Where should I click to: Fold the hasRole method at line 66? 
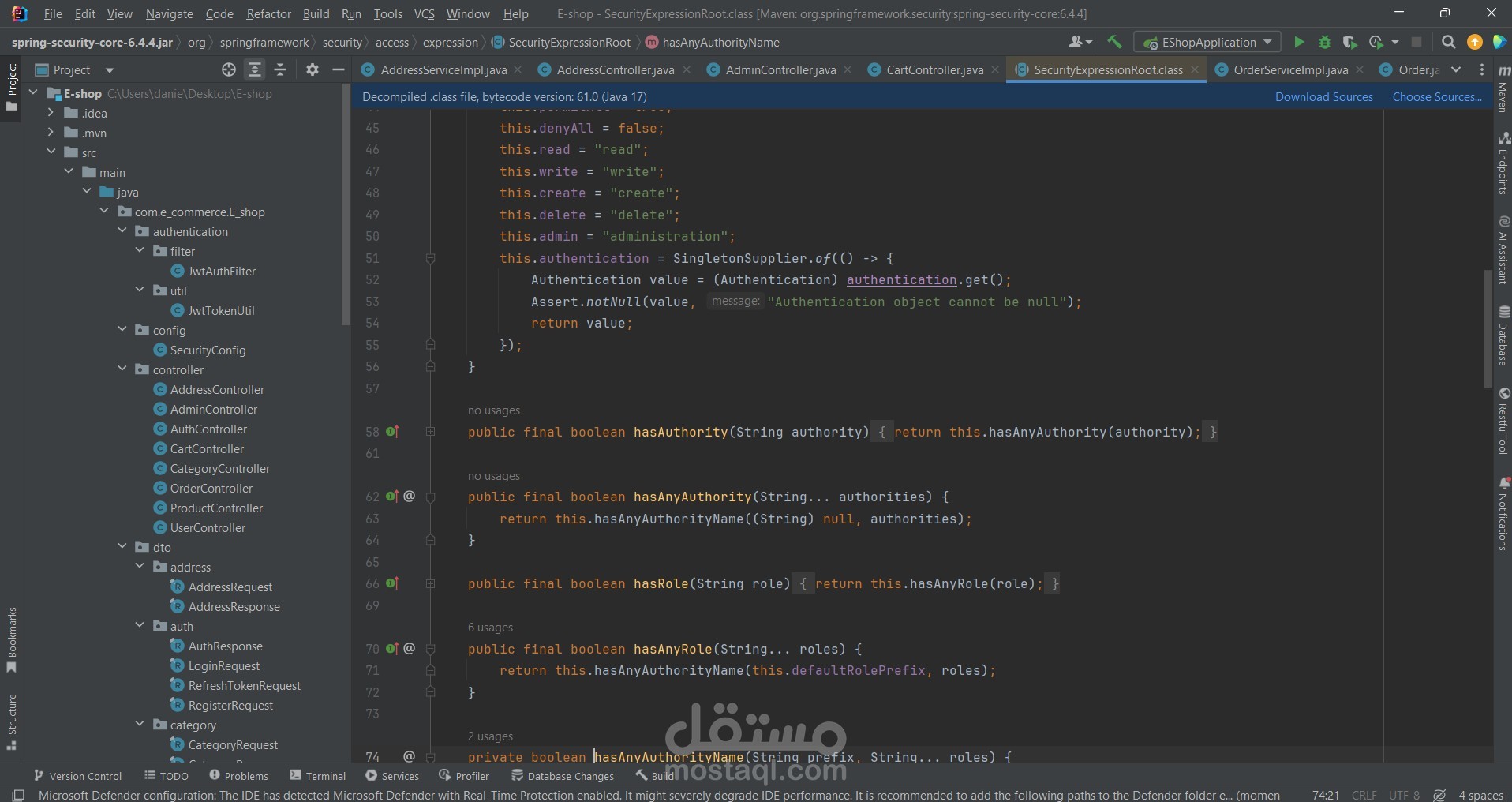(430, 583)
